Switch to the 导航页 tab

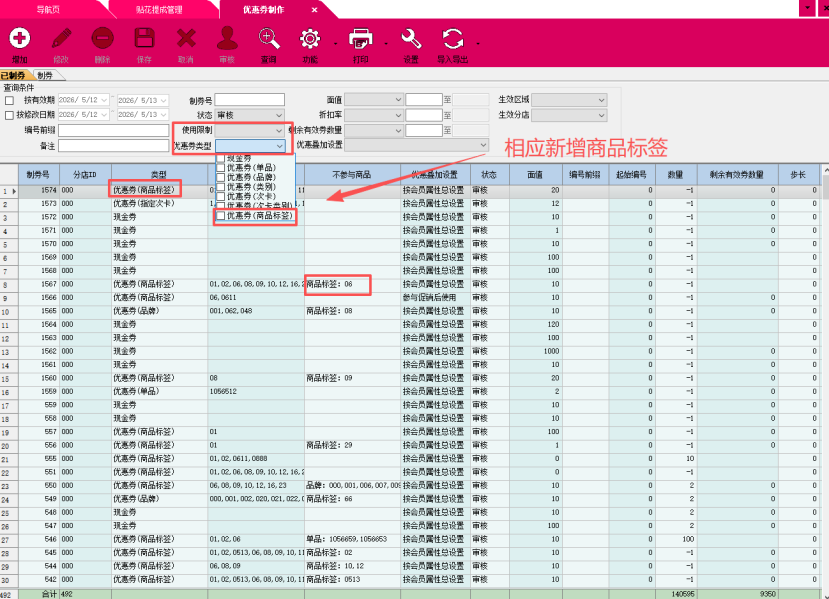[48, 10]
